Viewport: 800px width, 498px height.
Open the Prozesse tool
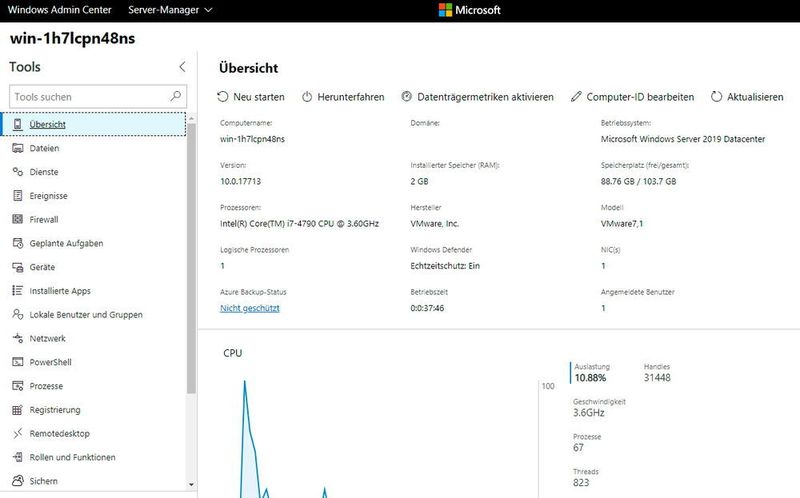point(94,386)
